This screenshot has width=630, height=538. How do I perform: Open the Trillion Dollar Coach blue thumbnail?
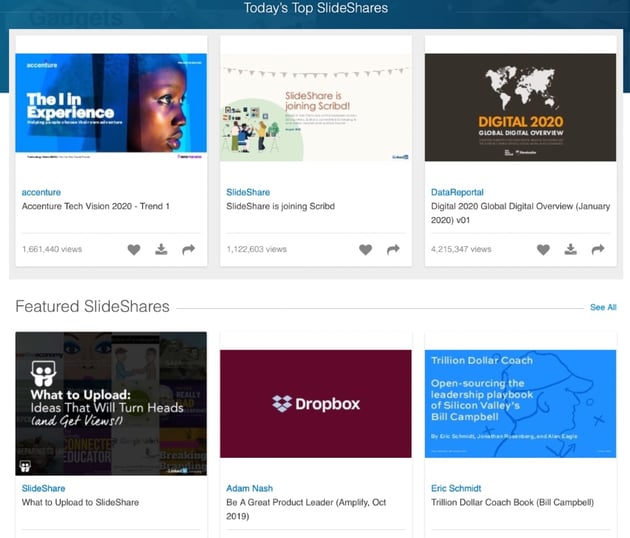[520, 403]
